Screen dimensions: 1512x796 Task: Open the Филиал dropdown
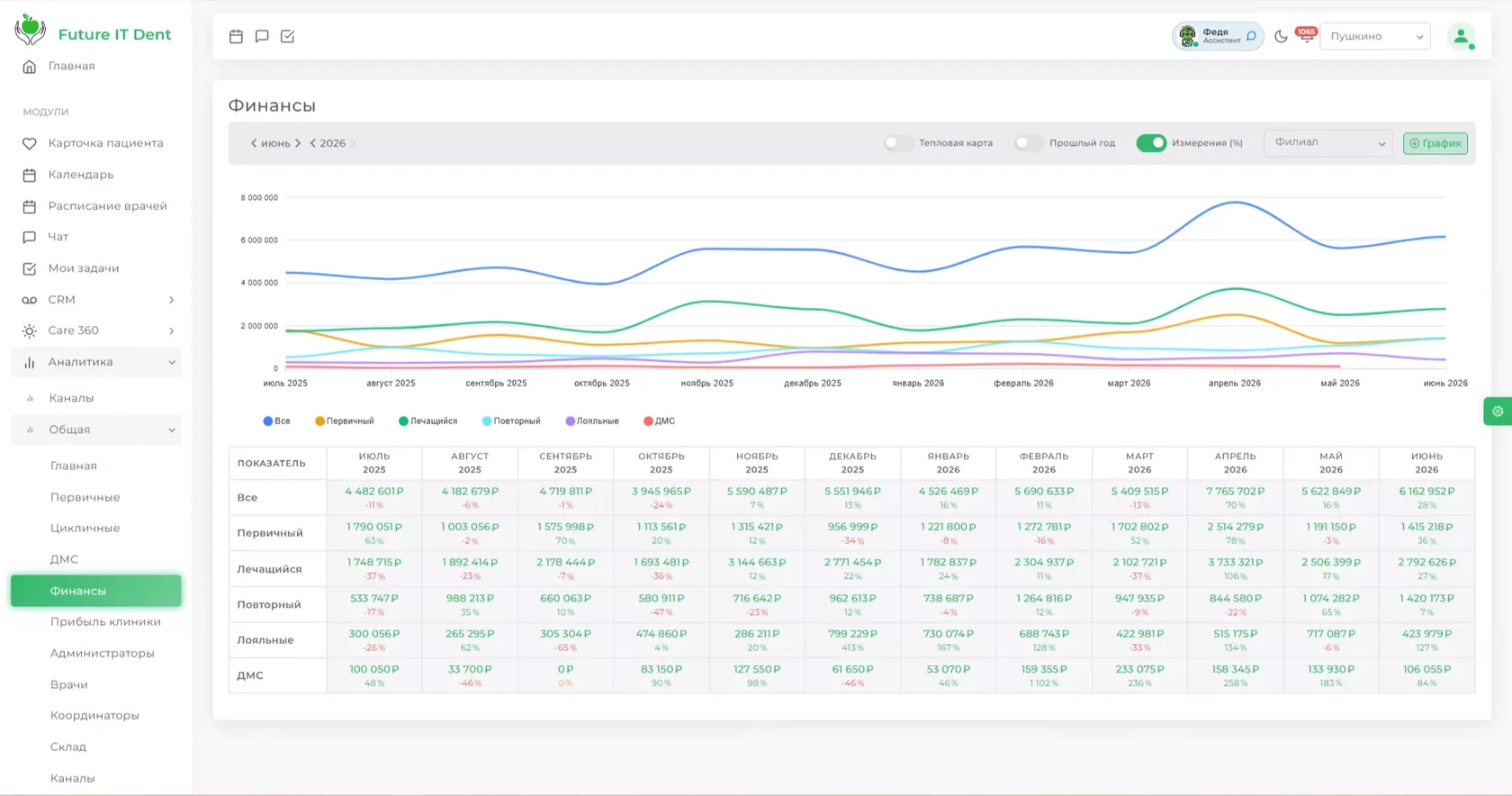tap(1328, 143)
